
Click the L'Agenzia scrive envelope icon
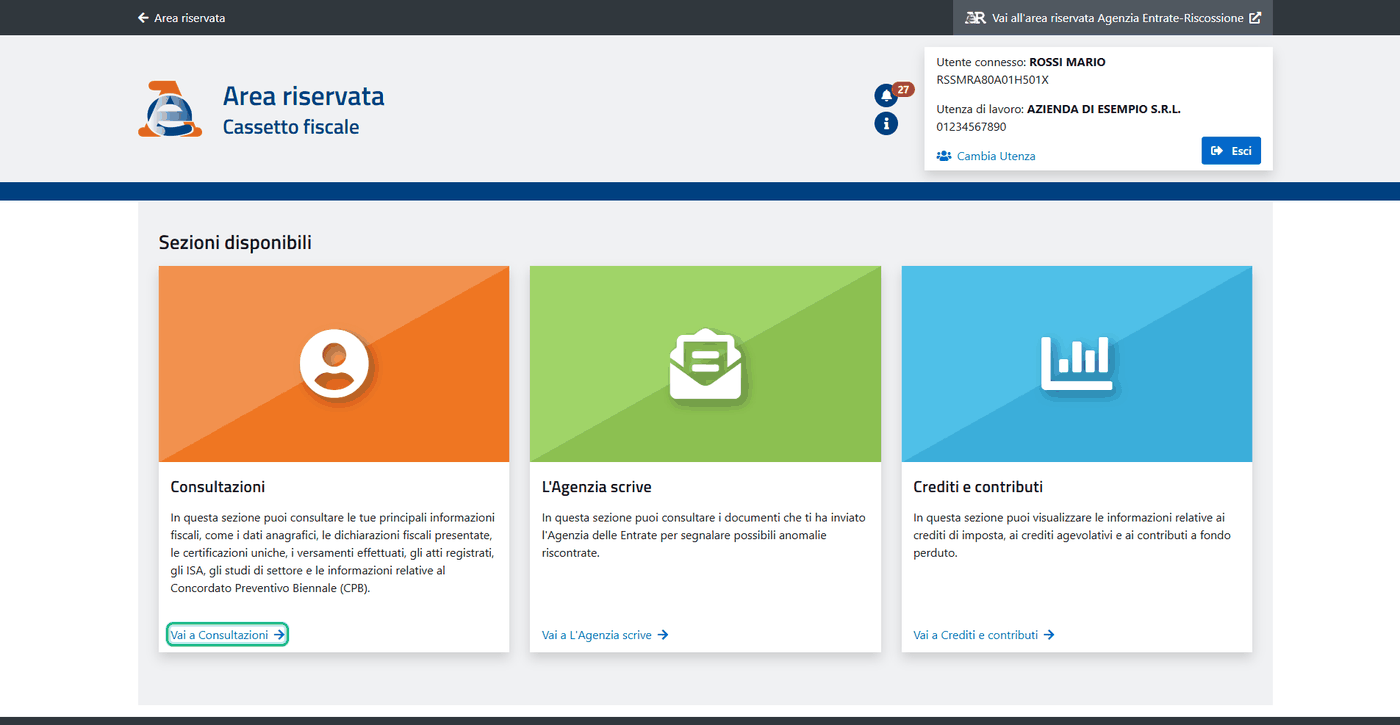pos(705,364)
